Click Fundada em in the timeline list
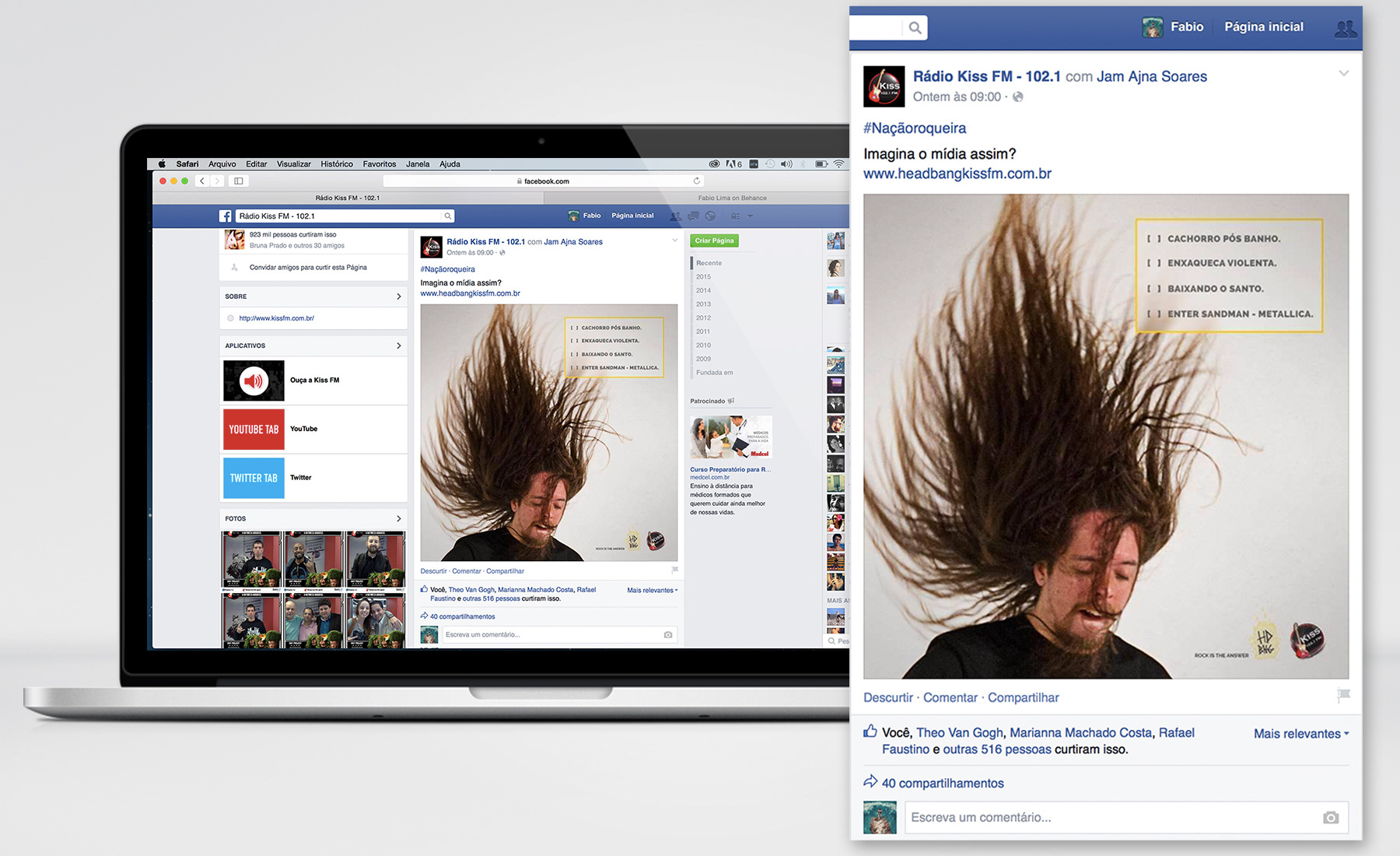Image resolution: width=1400 pixels, height=856 pixels. click(x=714, y=373)
